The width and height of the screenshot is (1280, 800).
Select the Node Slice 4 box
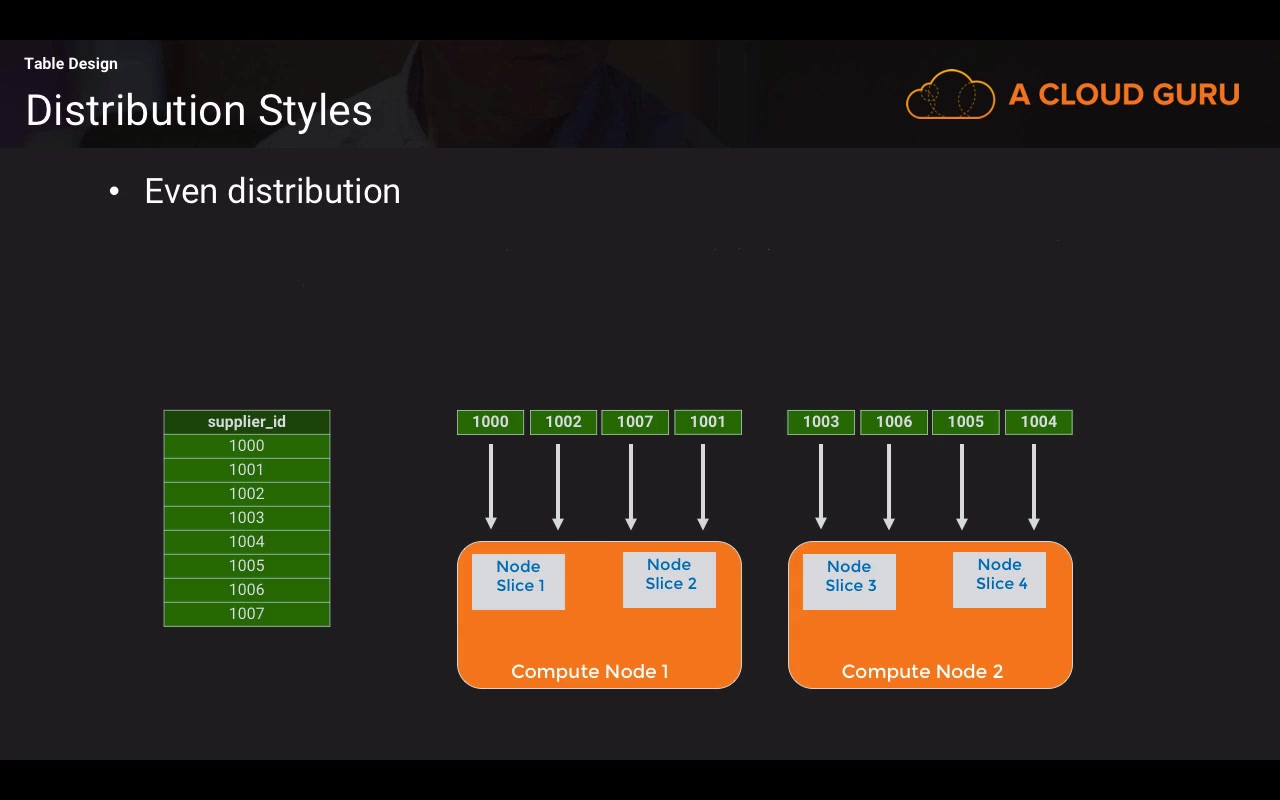999,580
